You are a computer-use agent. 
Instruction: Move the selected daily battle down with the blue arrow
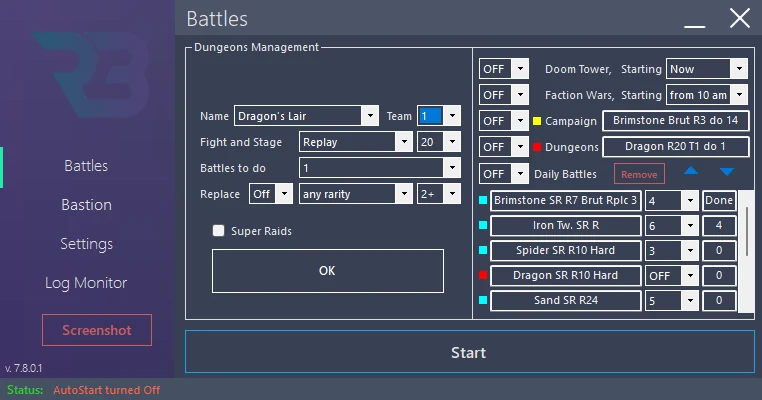pos(727,172)
